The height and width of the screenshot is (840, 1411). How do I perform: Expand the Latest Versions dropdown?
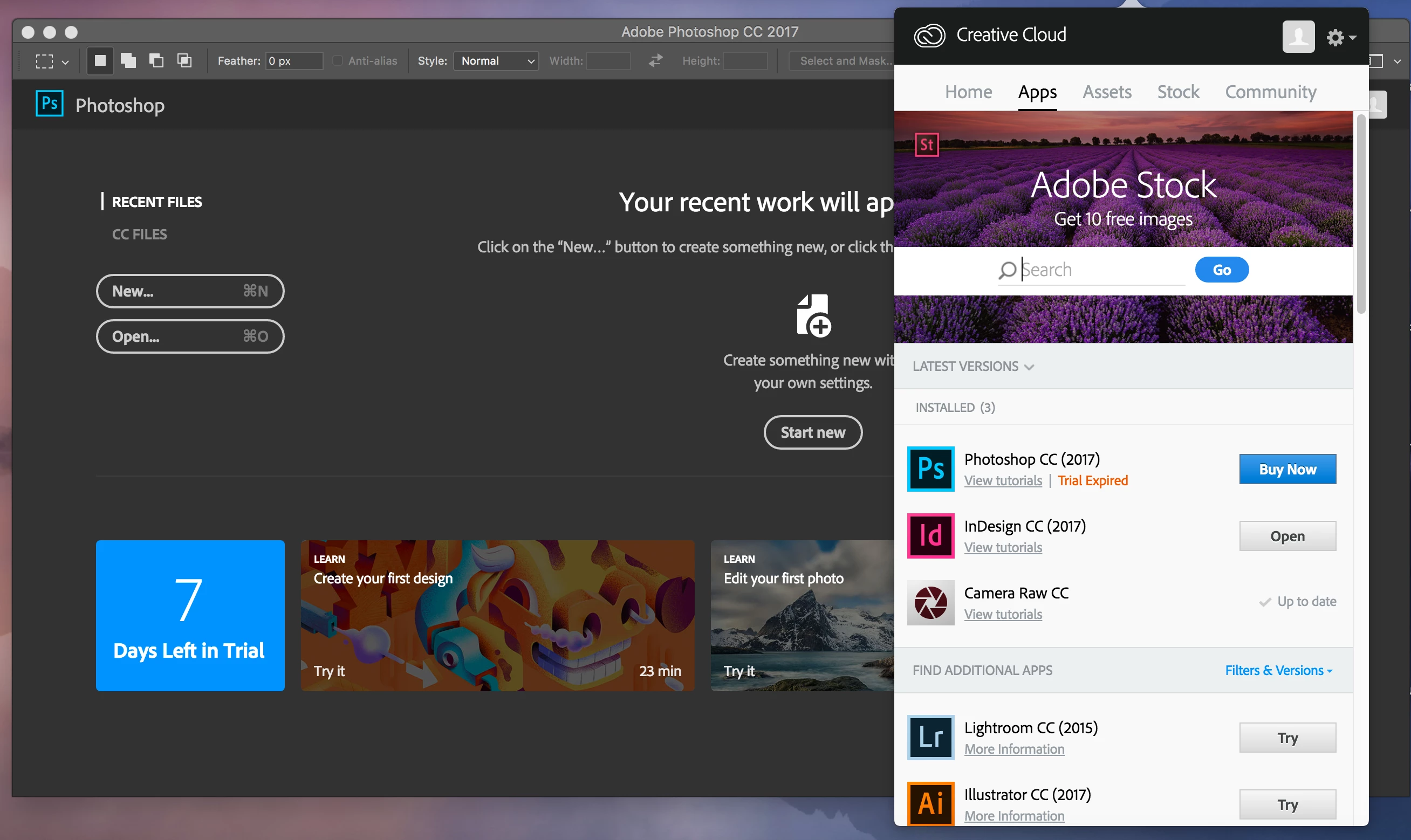click(972, 366)
